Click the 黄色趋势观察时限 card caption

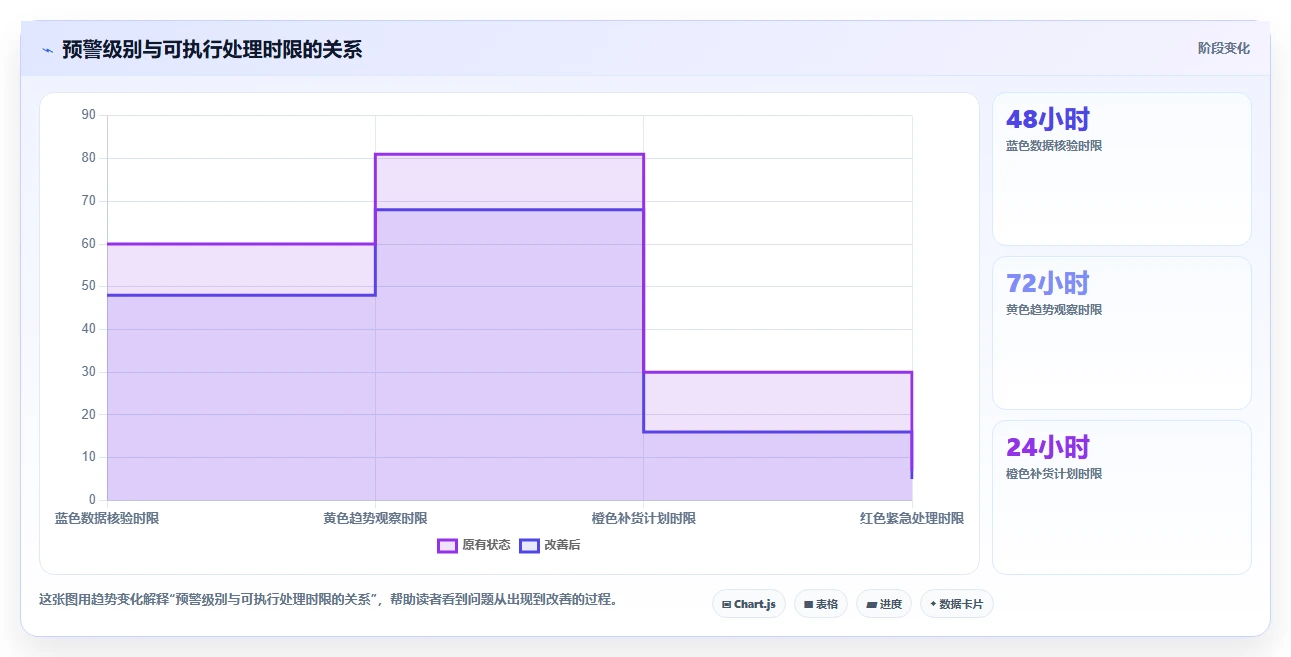1054,310
